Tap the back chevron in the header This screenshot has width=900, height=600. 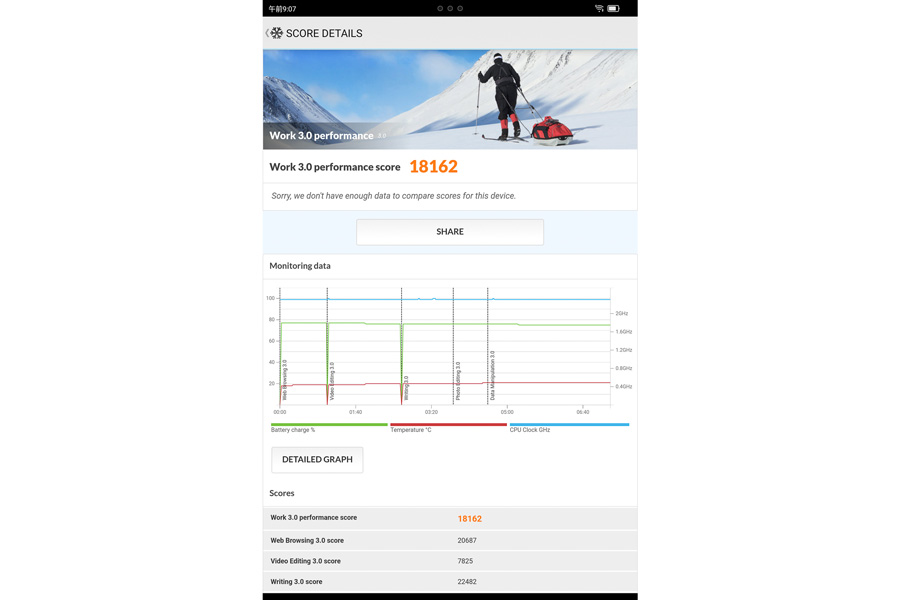pos(267,33)
